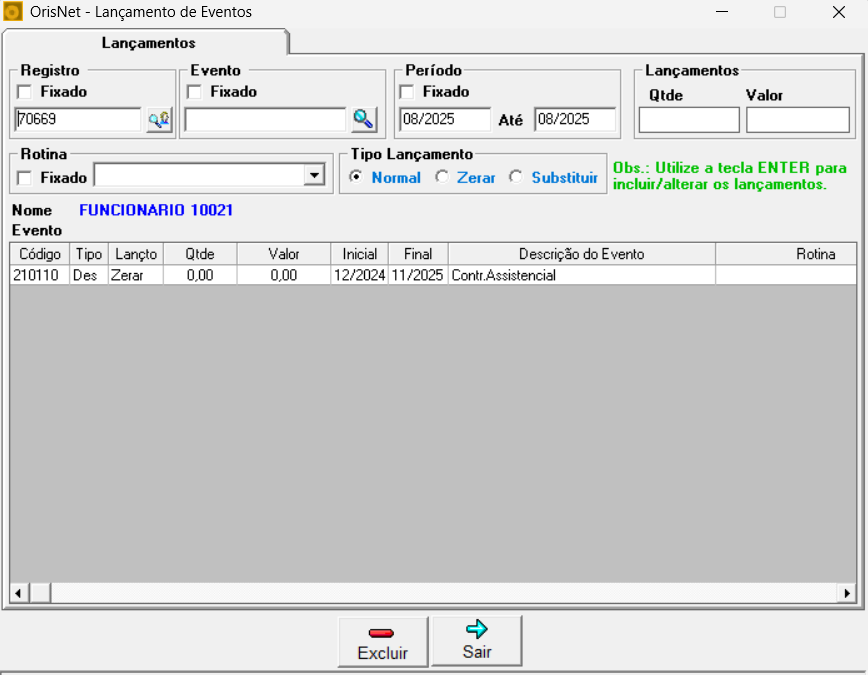Expand the Rotina dropdown list

tap(315, 176)
